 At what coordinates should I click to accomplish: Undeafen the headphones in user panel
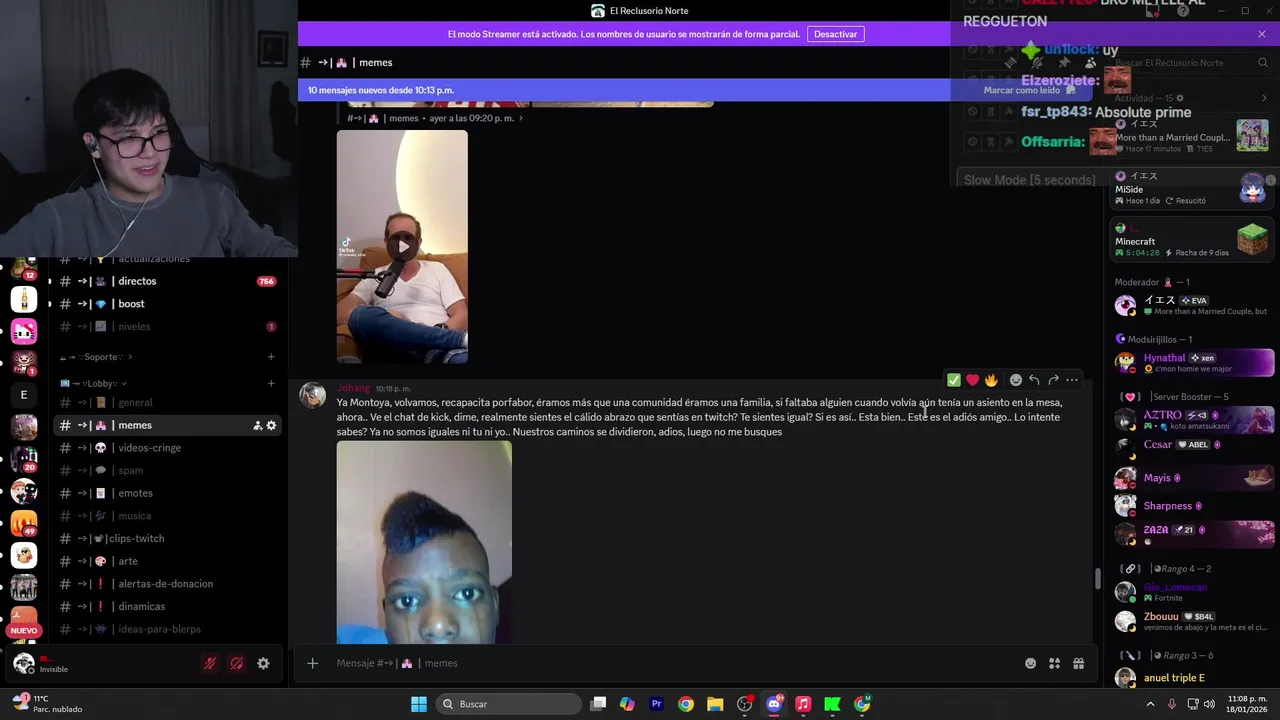pos(237,663)
